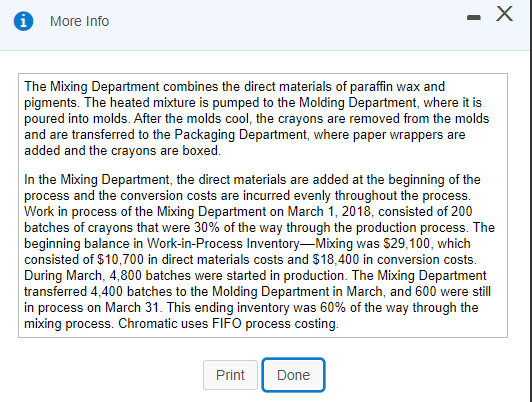Click the $10,700 direct materials figure
The width and height of the screenshot is (532, 402).
(x=120, y=260)
